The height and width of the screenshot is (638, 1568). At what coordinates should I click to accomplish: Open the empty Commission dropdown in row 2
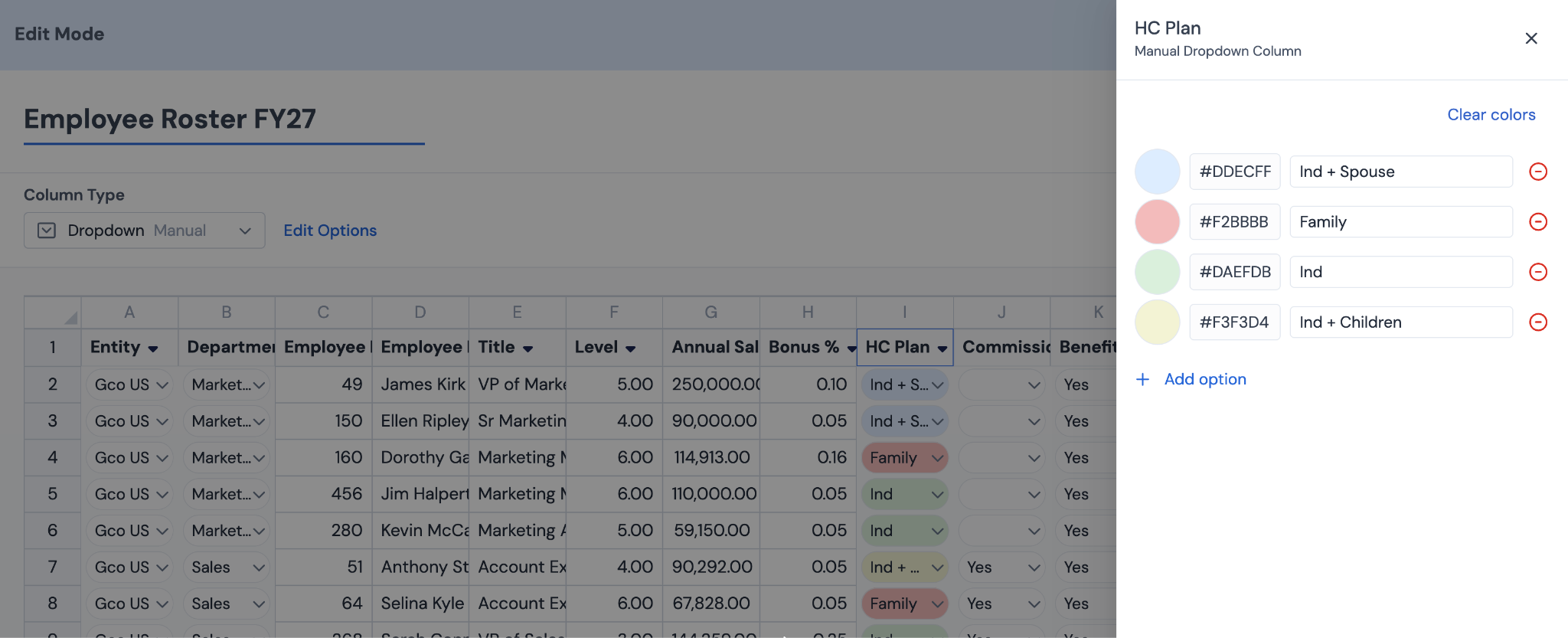[x=1001, y=384]
